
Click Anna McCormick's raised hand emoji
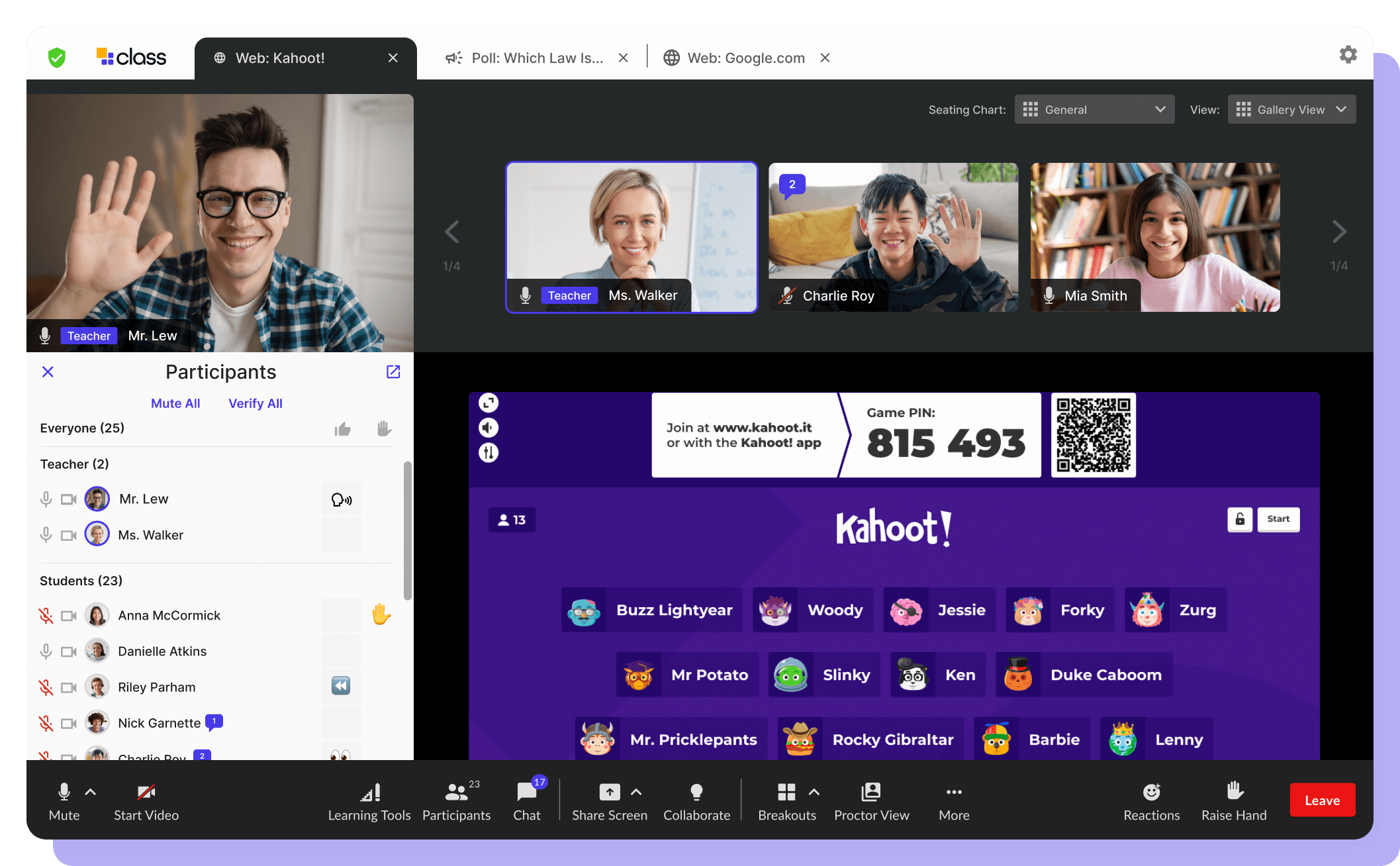click(x=381, y=614)
